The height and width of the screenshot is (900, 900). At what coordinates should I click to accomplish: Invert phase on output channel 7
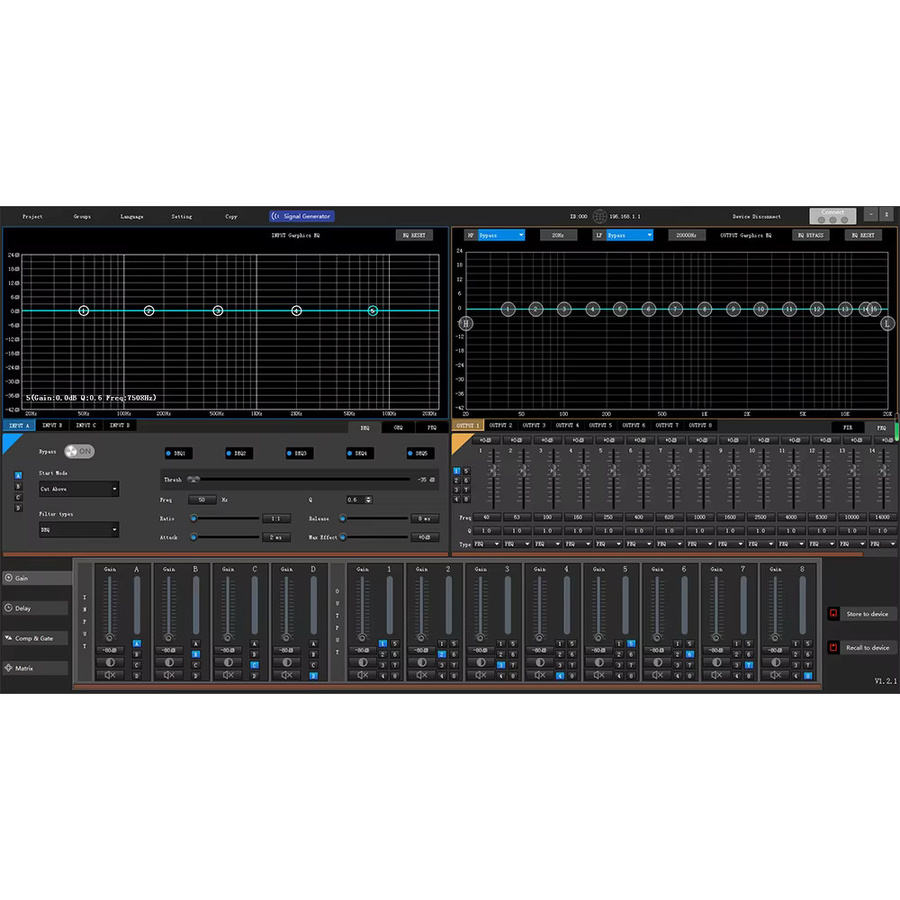[x=716, y=662]
